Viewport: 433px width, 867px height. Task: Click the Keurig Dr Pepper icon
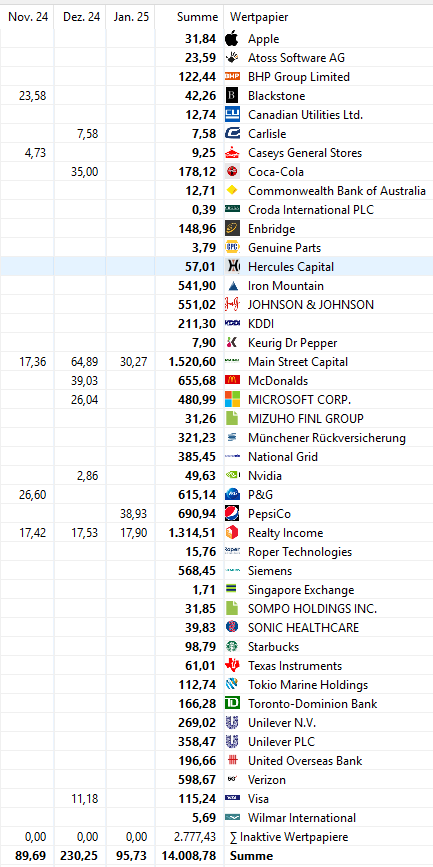(x=232, y=343)
